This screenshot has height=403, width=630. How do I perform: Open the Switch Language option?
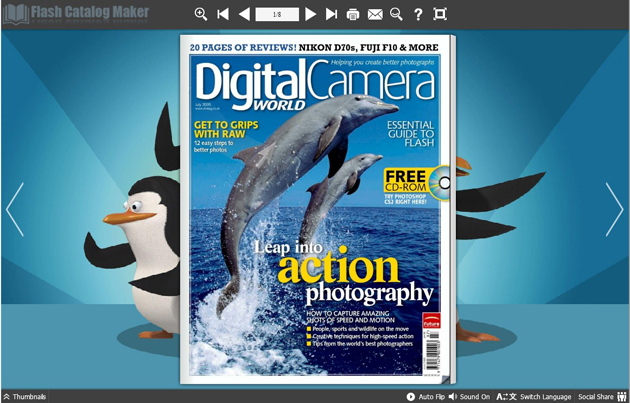(x=534, y=397)
